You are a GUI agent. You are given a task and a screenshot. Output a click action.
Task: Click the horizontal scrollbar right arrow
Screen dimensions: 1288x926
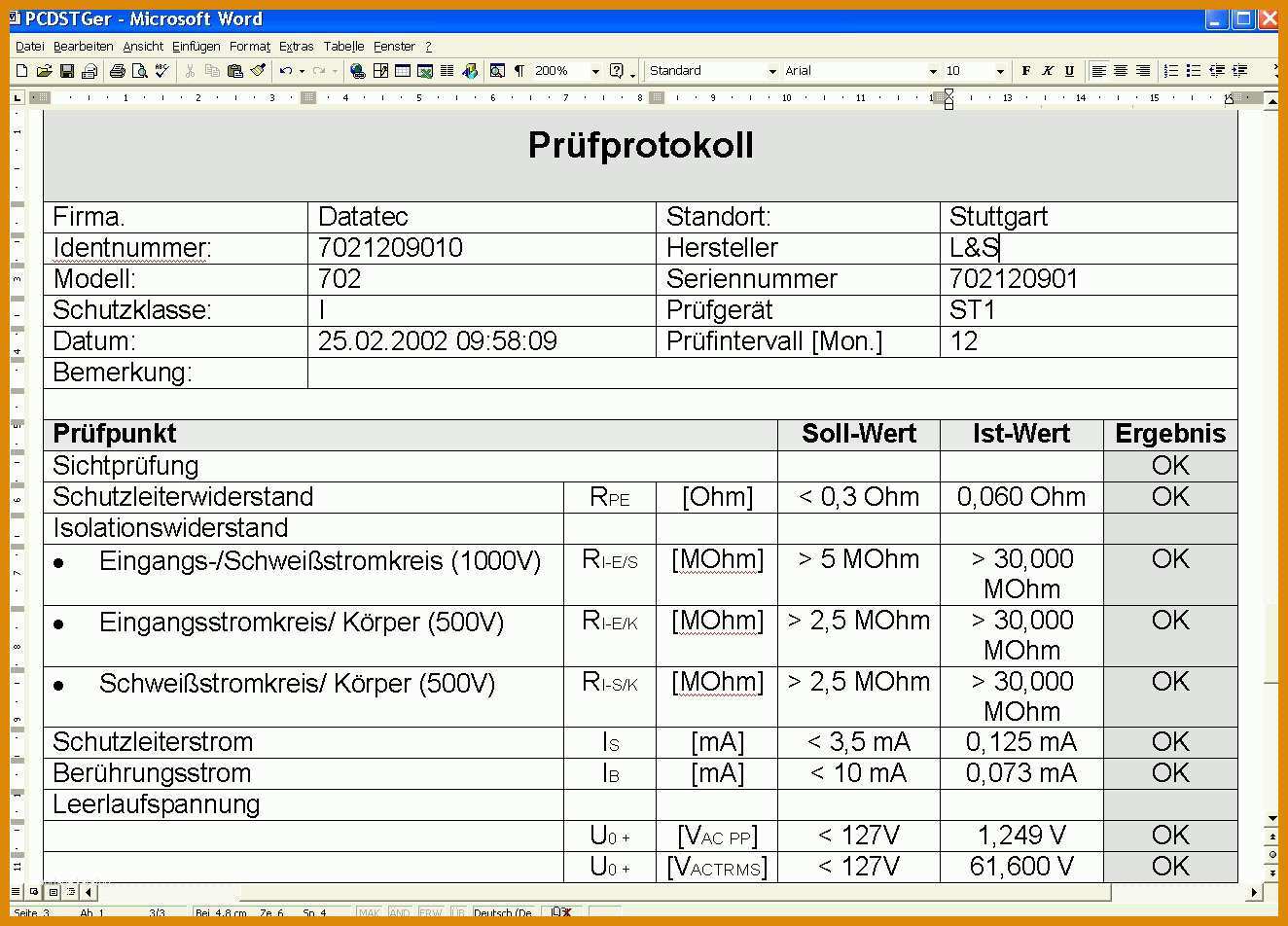pos(1254,892)
